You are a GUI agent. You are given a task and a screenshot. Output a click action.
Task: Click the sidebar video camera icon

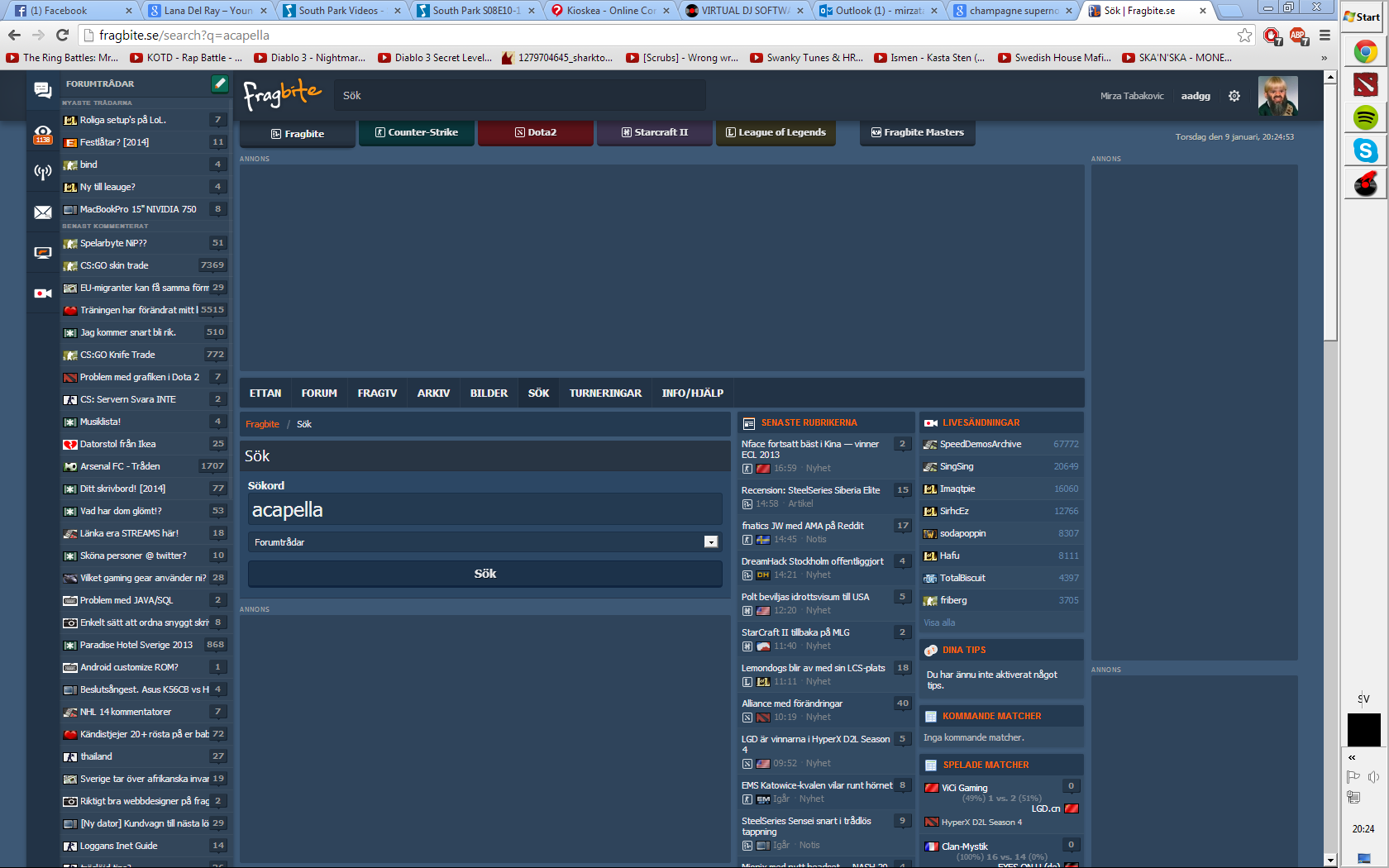click(x=43, y=293)
